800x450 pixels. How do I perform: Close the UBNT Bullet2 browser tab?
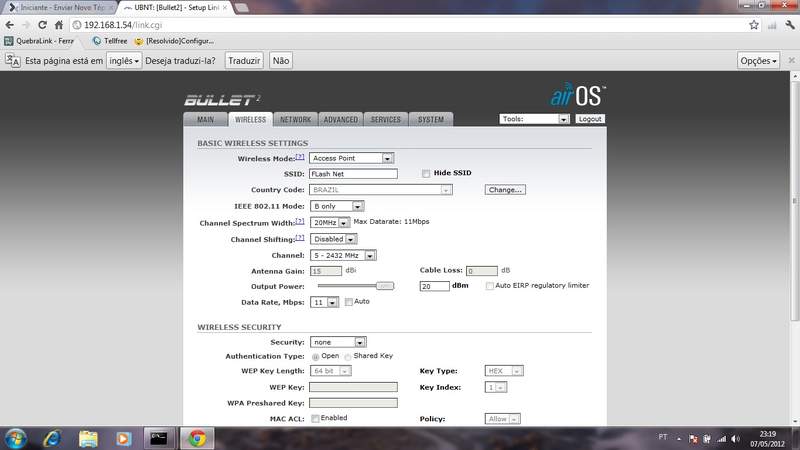(x=225, y=8)
